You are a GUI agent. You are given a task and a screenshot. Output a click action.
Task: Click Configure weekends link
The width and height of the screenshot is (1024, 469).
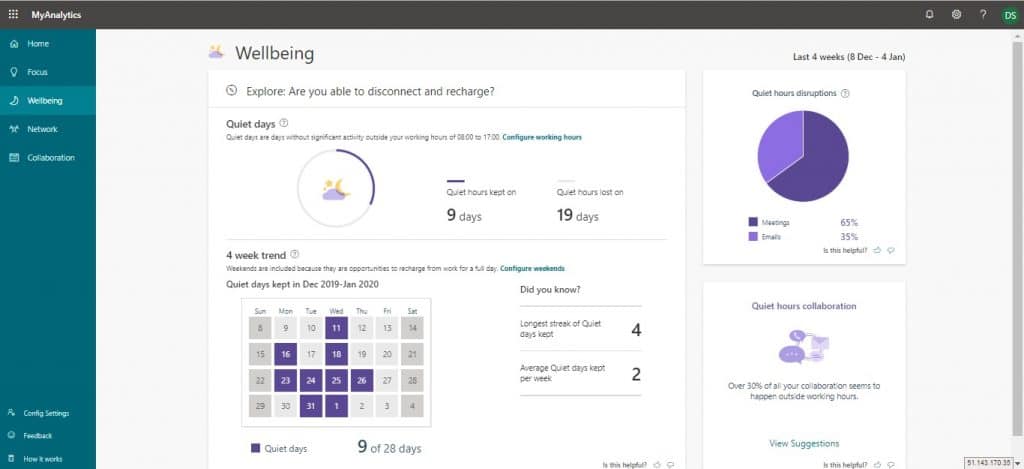click(x=532, y=268)
